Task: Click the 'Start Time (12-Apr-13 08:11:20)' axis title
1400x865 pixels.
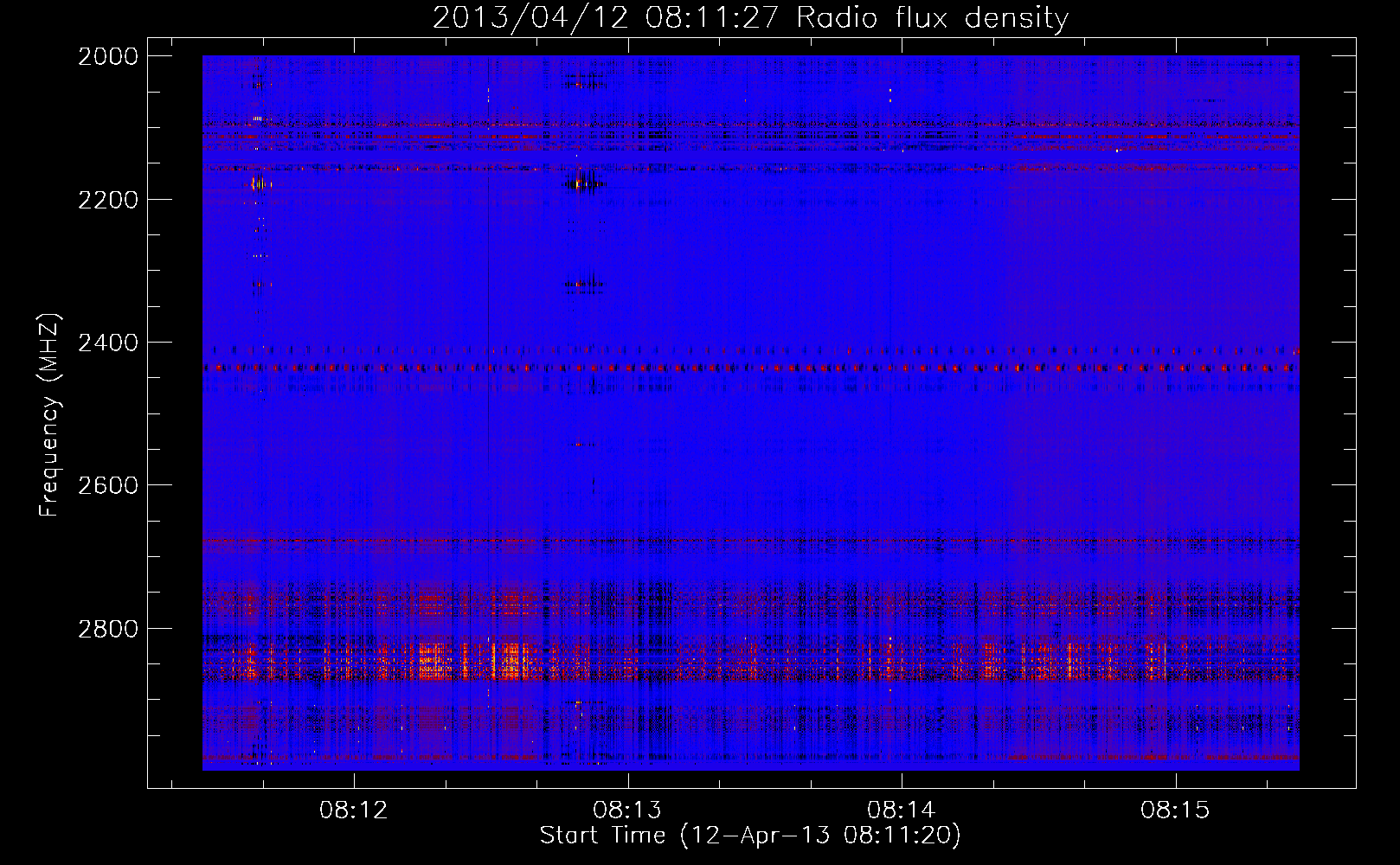Action: pyautogui.click(x=751, y=836)
